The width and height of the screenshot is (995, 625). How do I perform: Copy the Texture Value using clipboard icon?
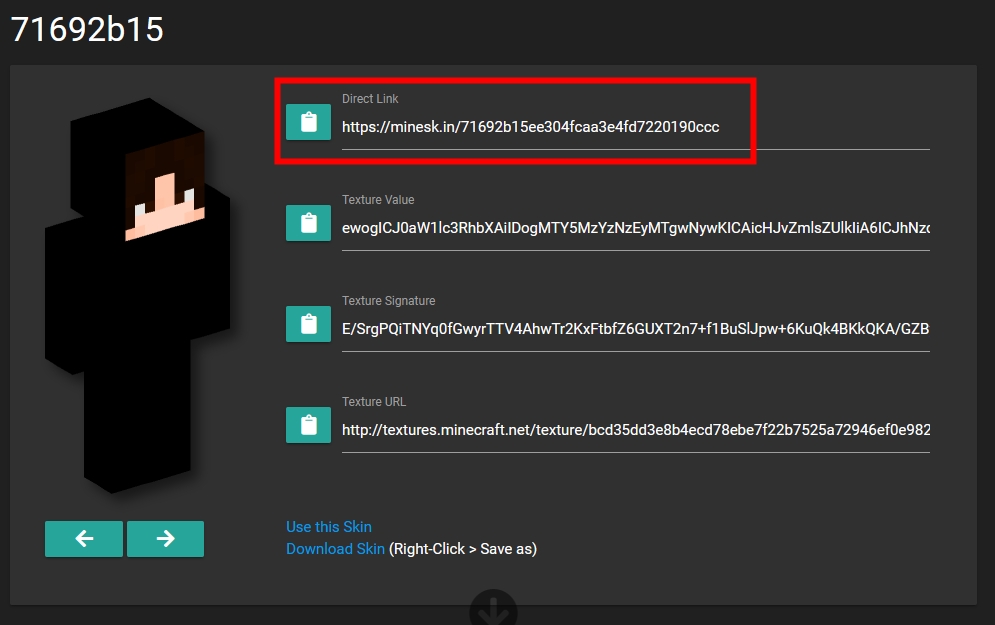(x=308, y=223)
